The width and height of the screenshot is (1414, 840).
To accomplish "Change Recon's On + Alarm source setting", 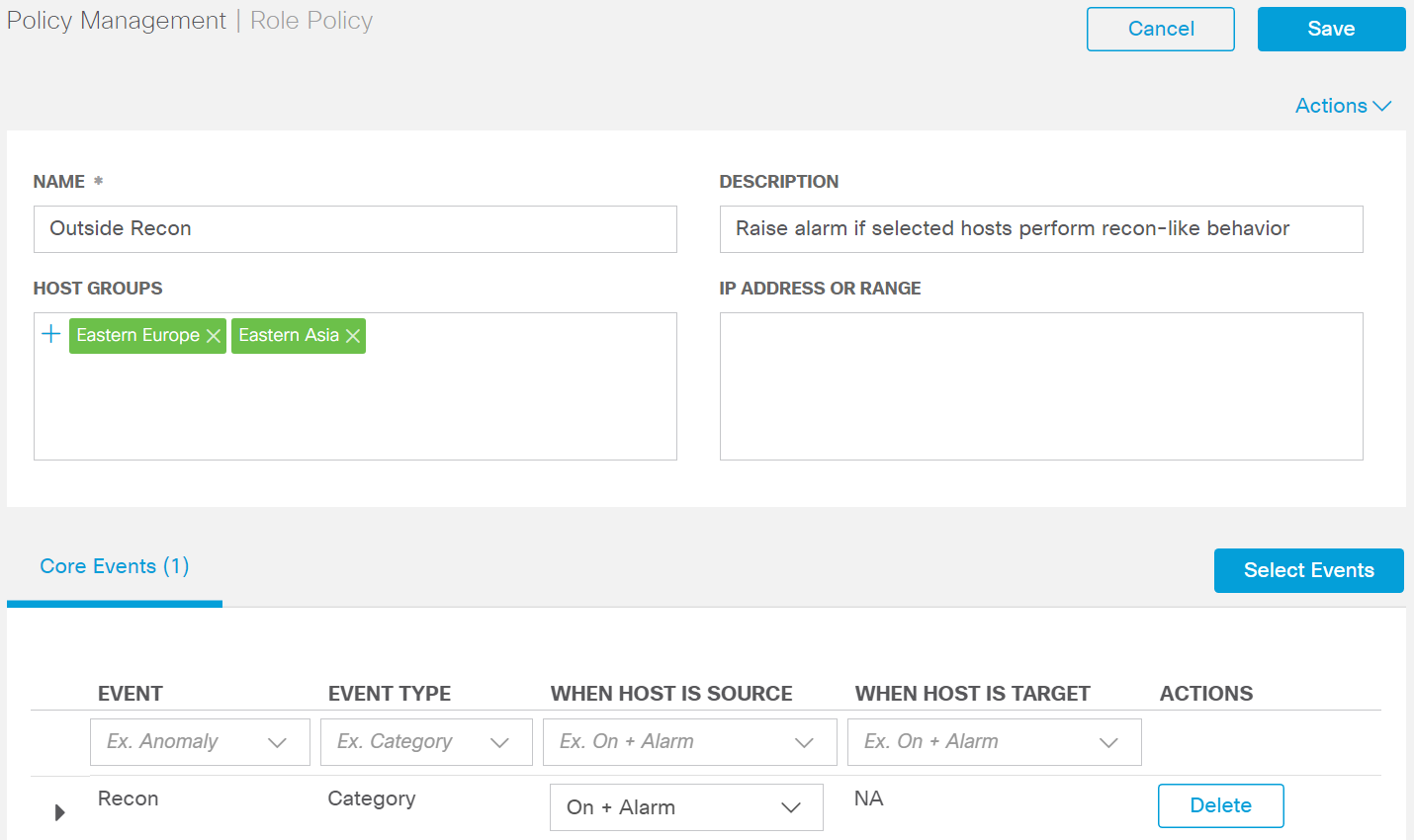I will [686, 807].
